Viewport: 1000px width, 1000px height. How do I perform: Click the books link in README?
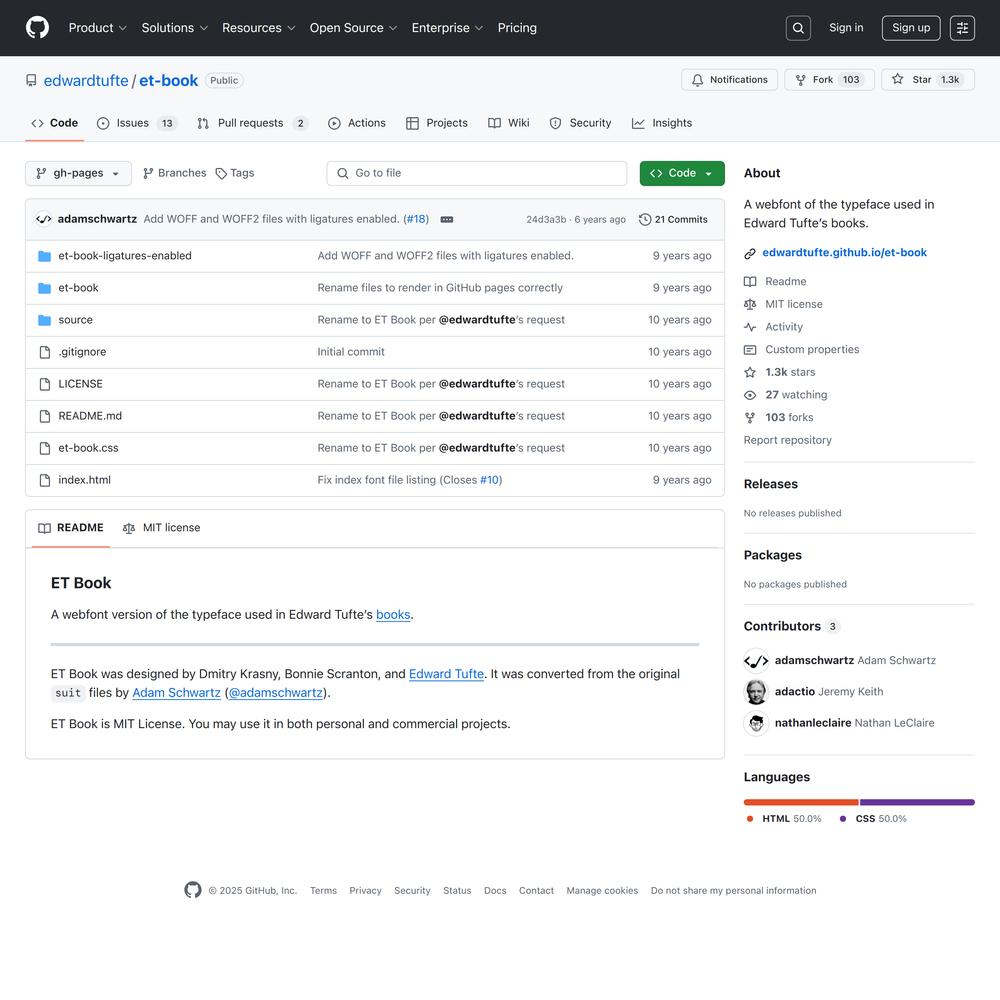[393, 615]
